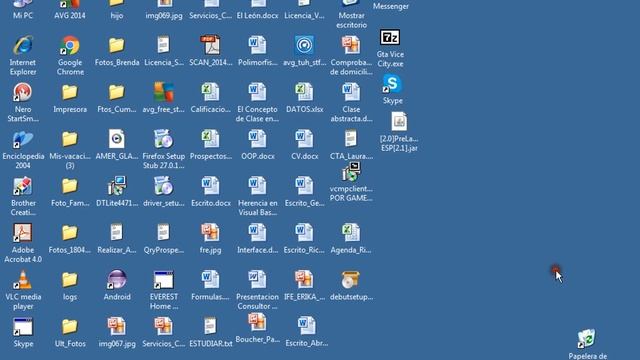640x360 pixels.
Task: Open the driver_setu installer
Action: (x=164, y=187)
